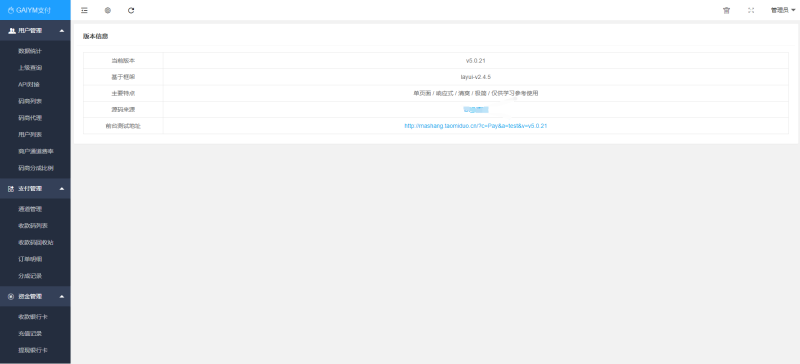Select the v5.0.21 version value
The width and height of the screenshot is (800, 364).
(476, 60)
